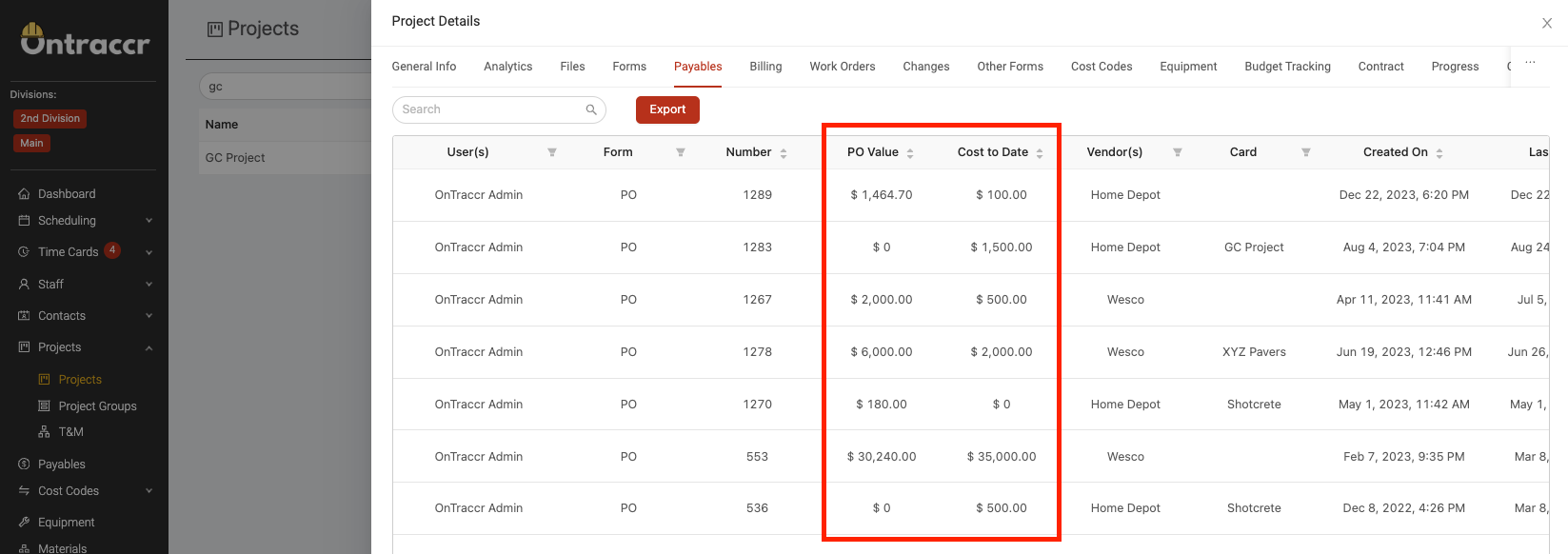Screen dimensions: 1568x554
Task: Click the filter icon on User(s) column
Action: click(x=552, y=152)
